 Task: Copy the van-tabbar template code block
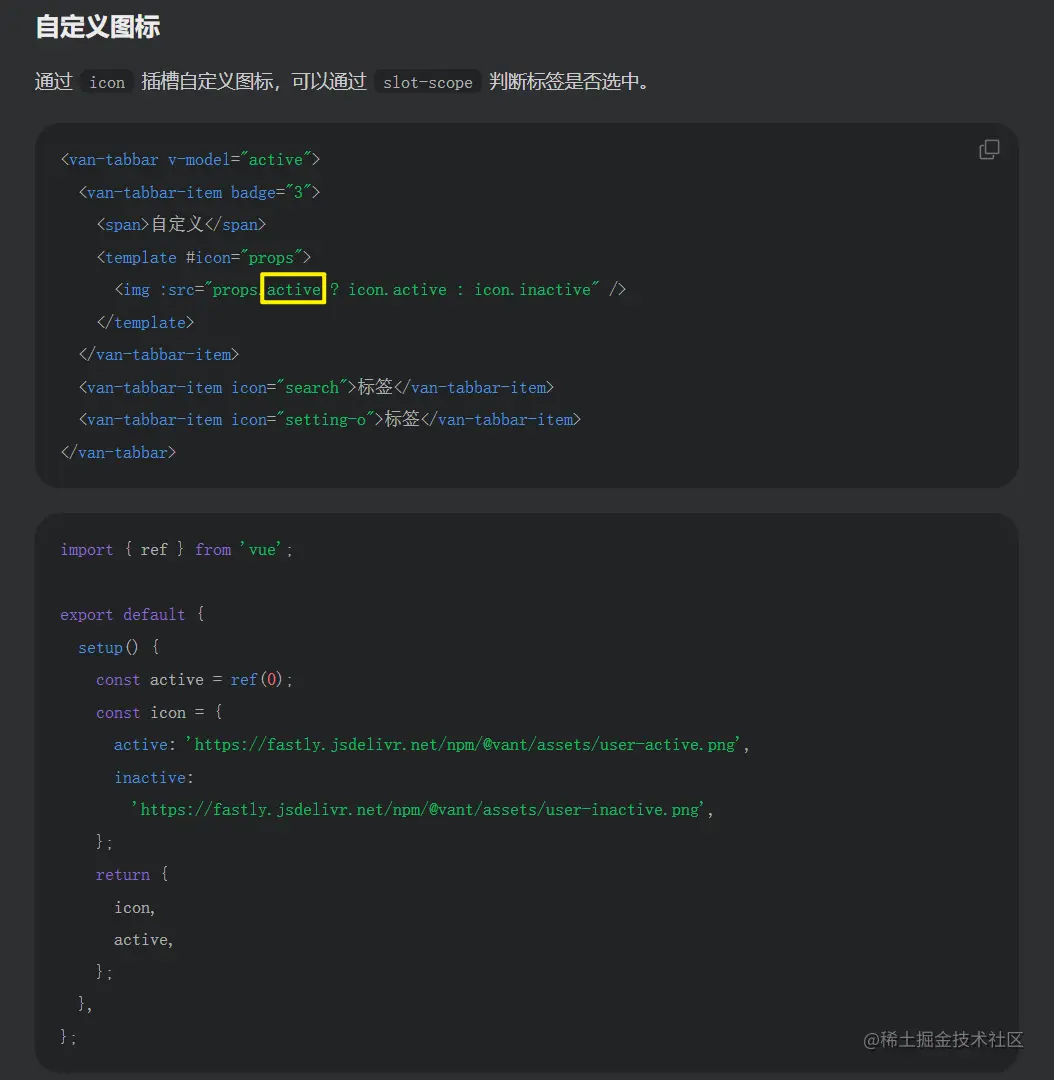pos(989,149)
